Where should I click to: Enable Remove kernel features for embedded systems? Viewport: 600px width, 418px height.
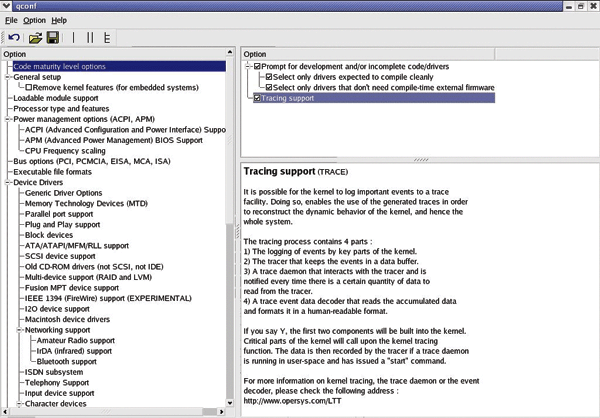pyautogui.click(x=29, y=88)
